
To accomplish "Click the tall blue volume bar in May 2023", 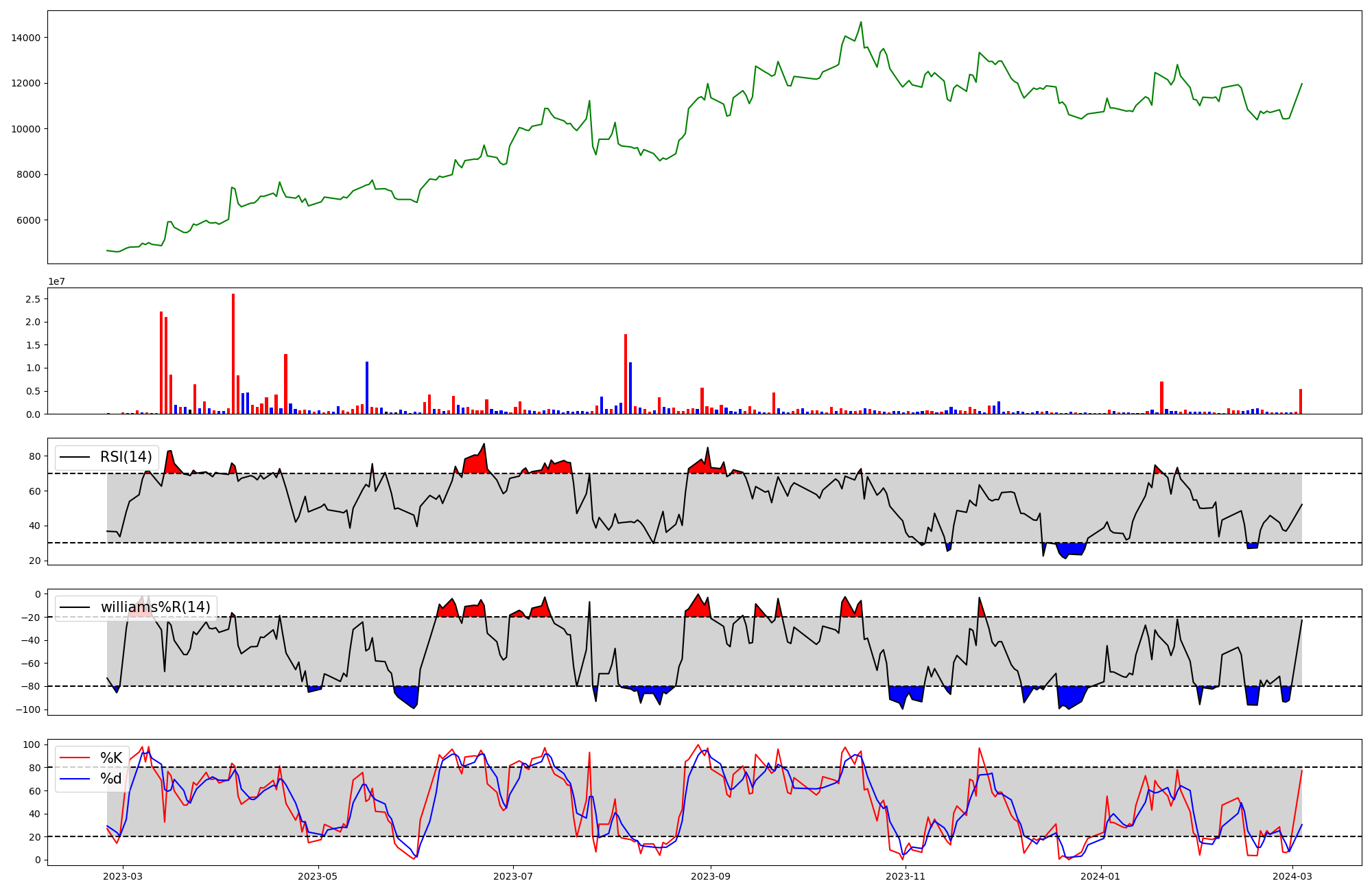I will (x=367, y=388).
